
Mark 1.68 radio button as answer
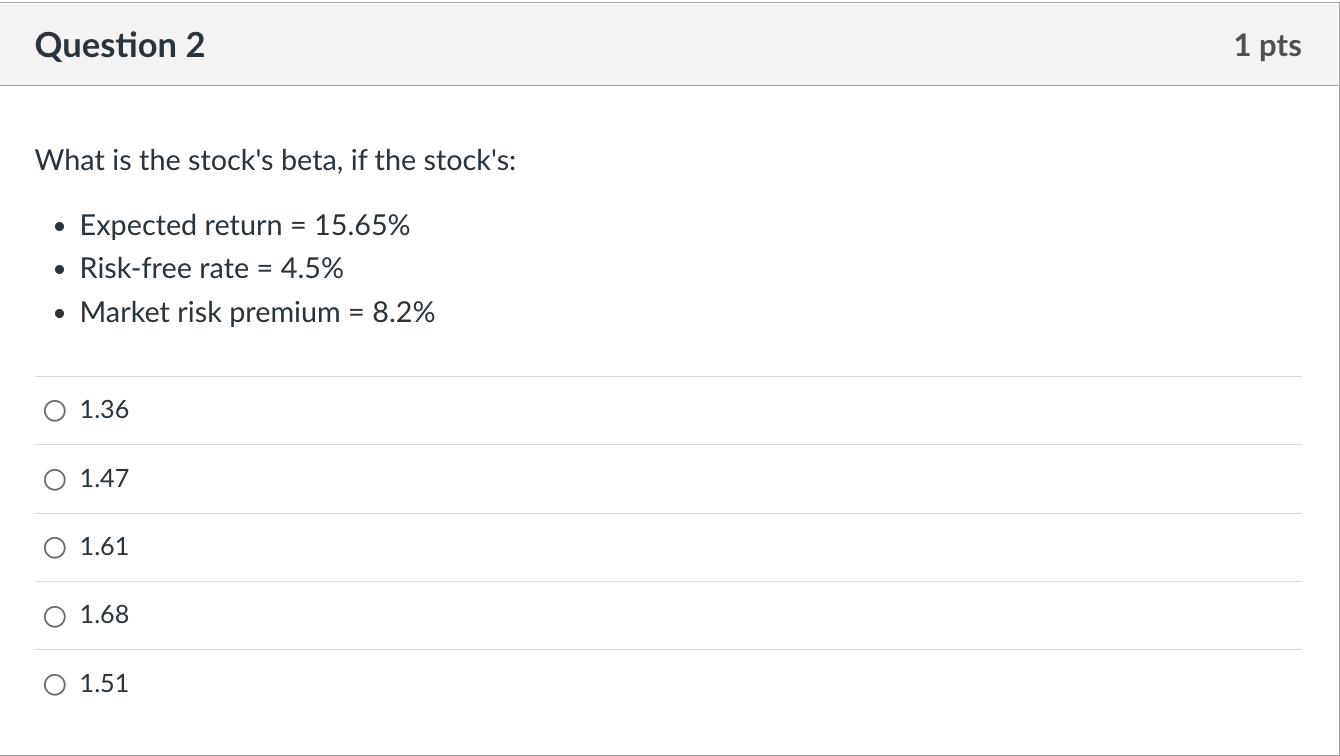55,616
